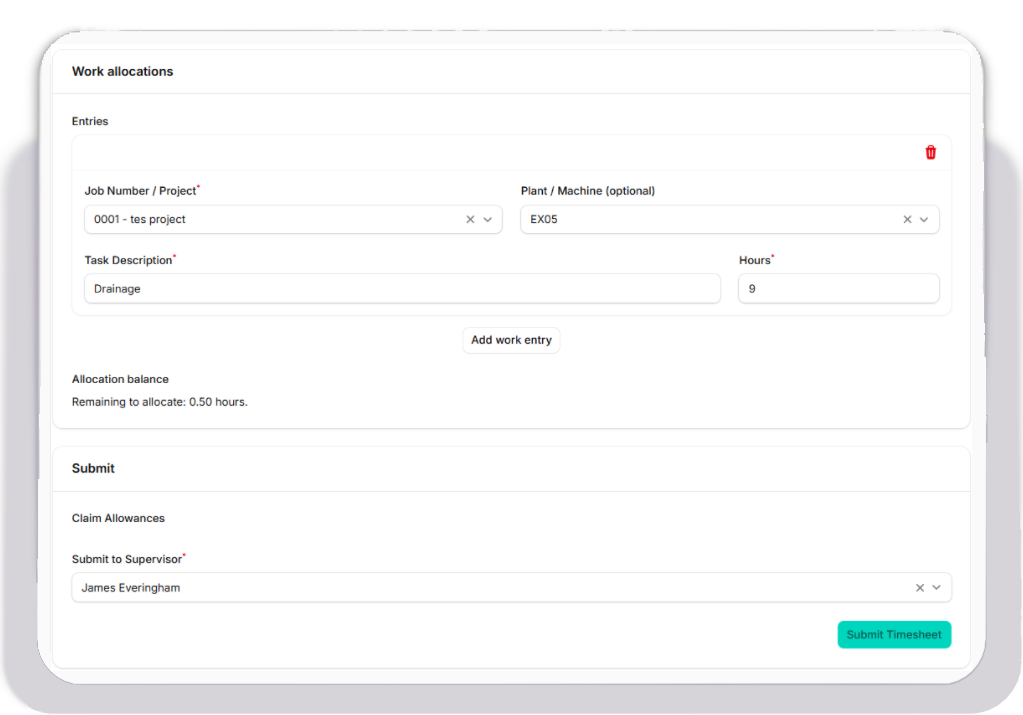
Task: Click the 'Remaining to allocate' balance text
Action: (159, 402)
